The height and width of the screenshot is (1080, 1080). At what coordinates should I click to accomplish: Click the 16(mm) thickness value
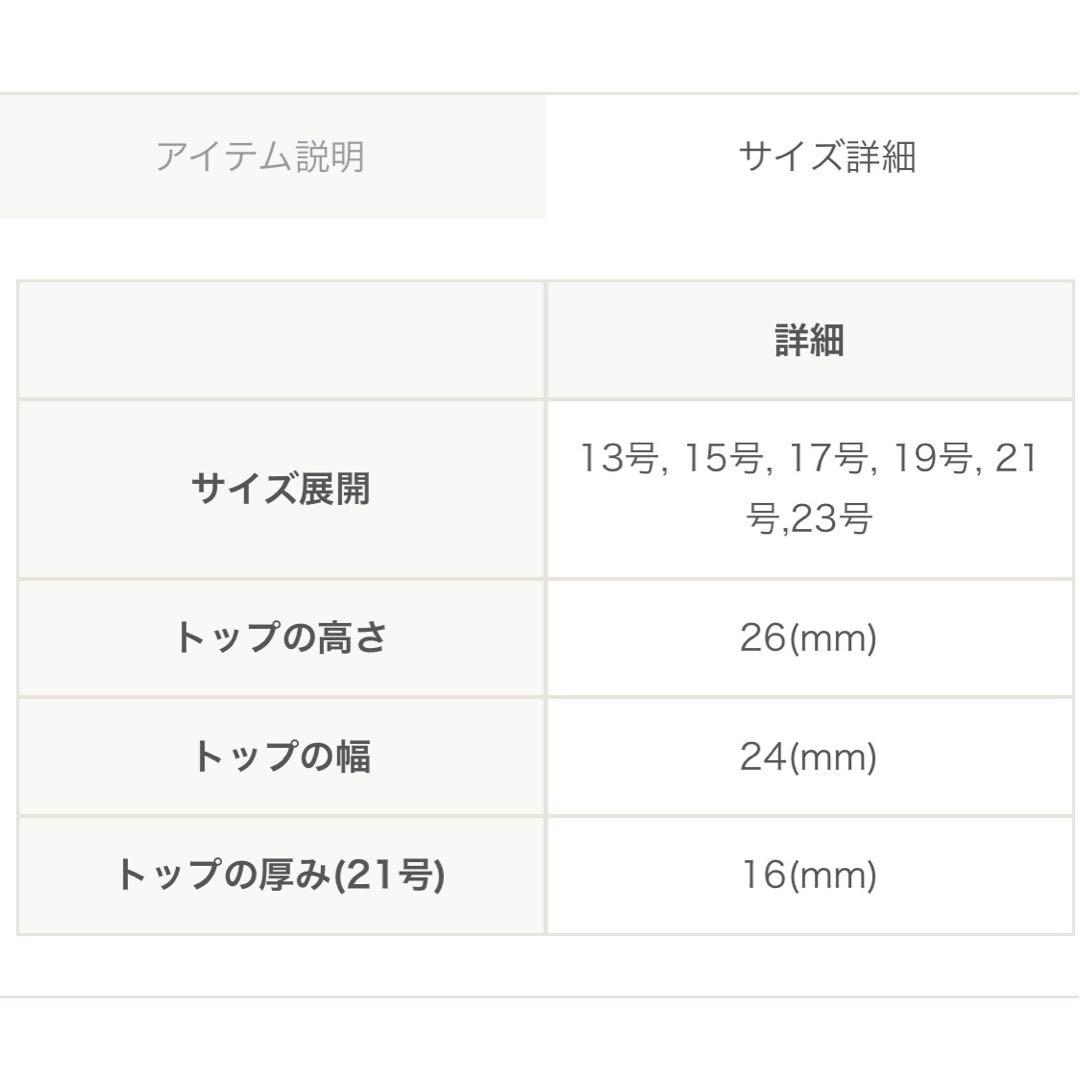pos(808,875)
